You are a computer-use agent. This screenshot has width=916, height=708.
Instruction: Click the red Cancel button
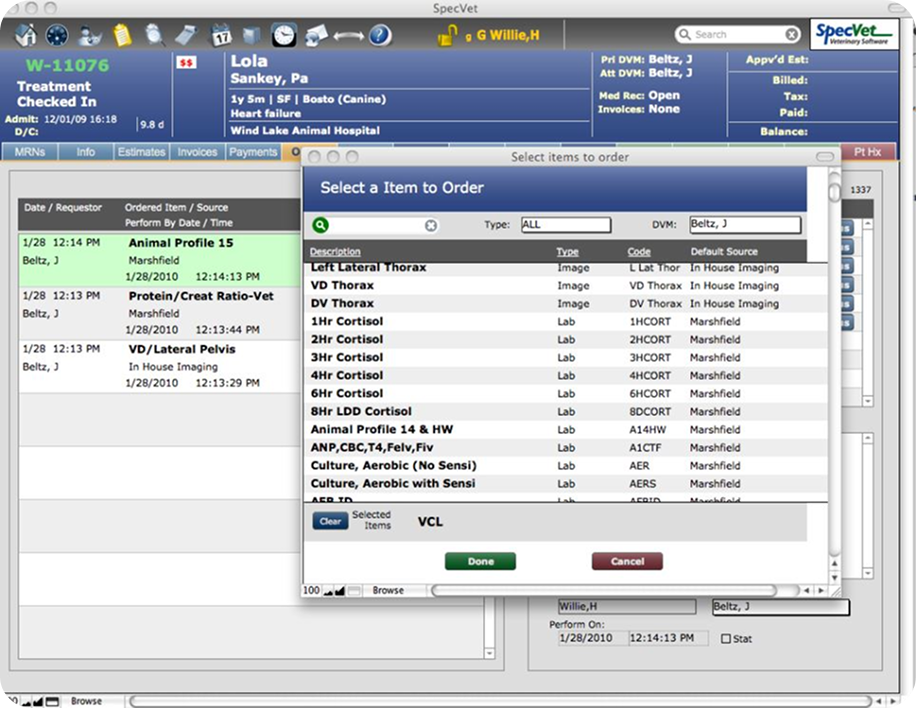point(627,561)
